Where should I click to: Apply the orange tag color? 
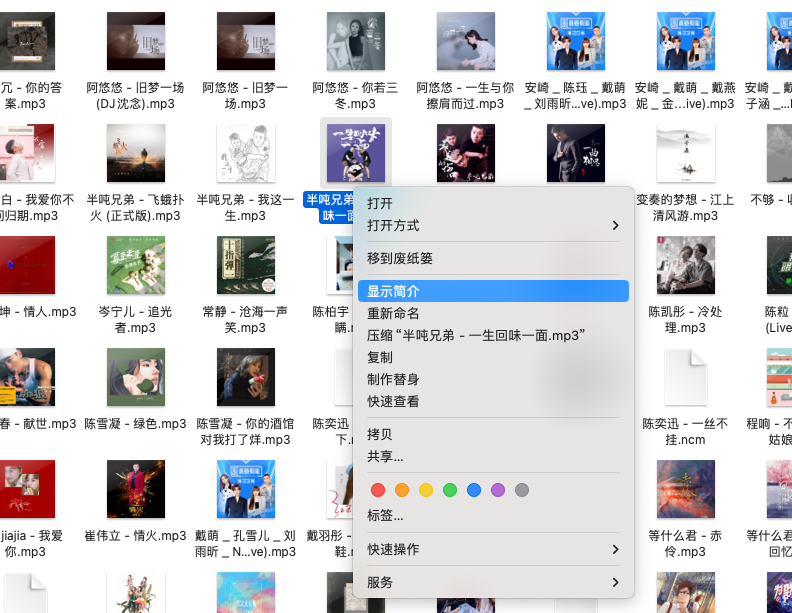click(402, 490)
